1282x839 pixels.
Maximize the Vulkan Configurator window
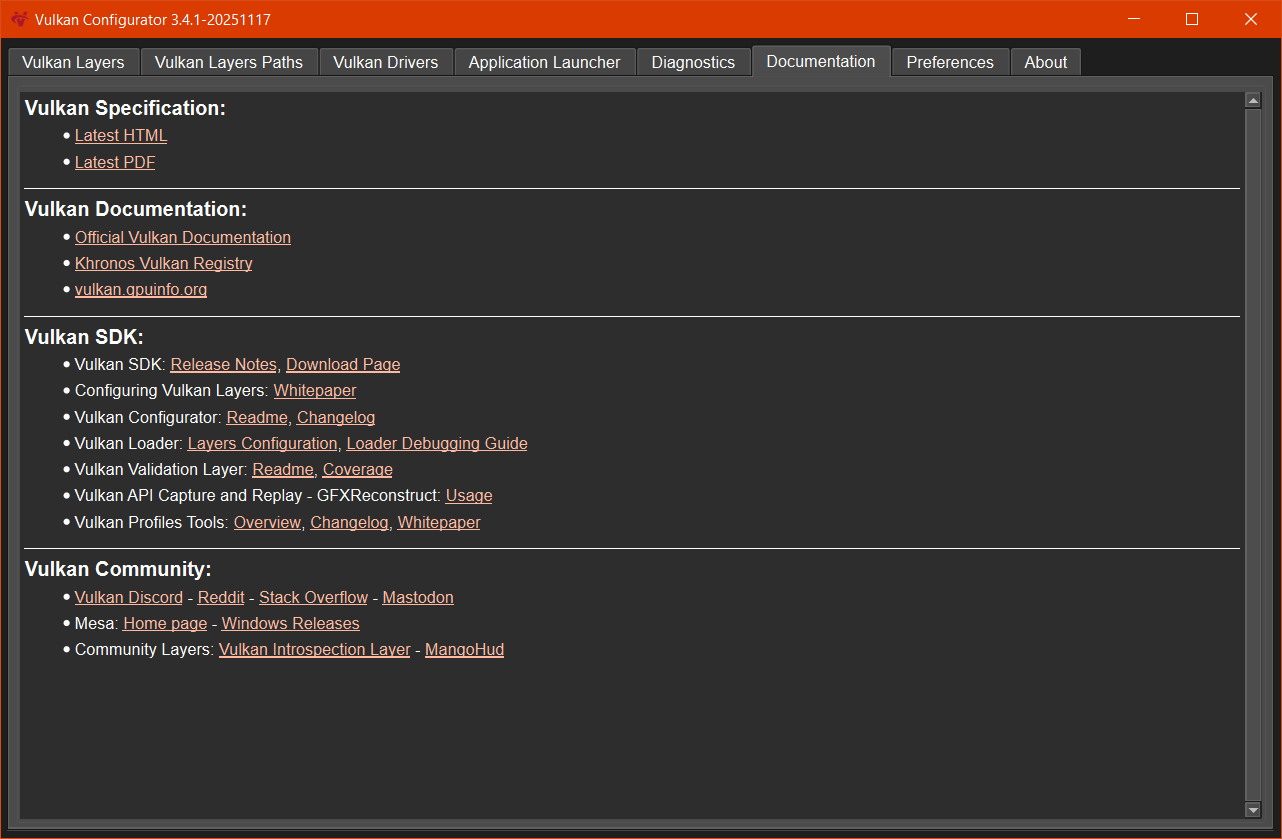(1191, 19)
